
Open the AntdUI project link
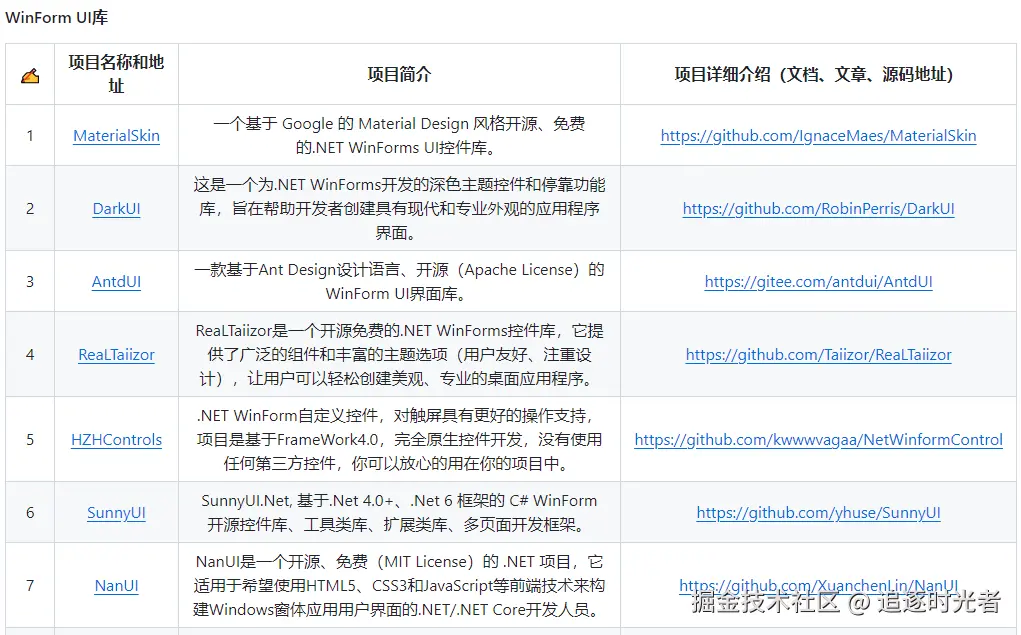click(117, 281)
